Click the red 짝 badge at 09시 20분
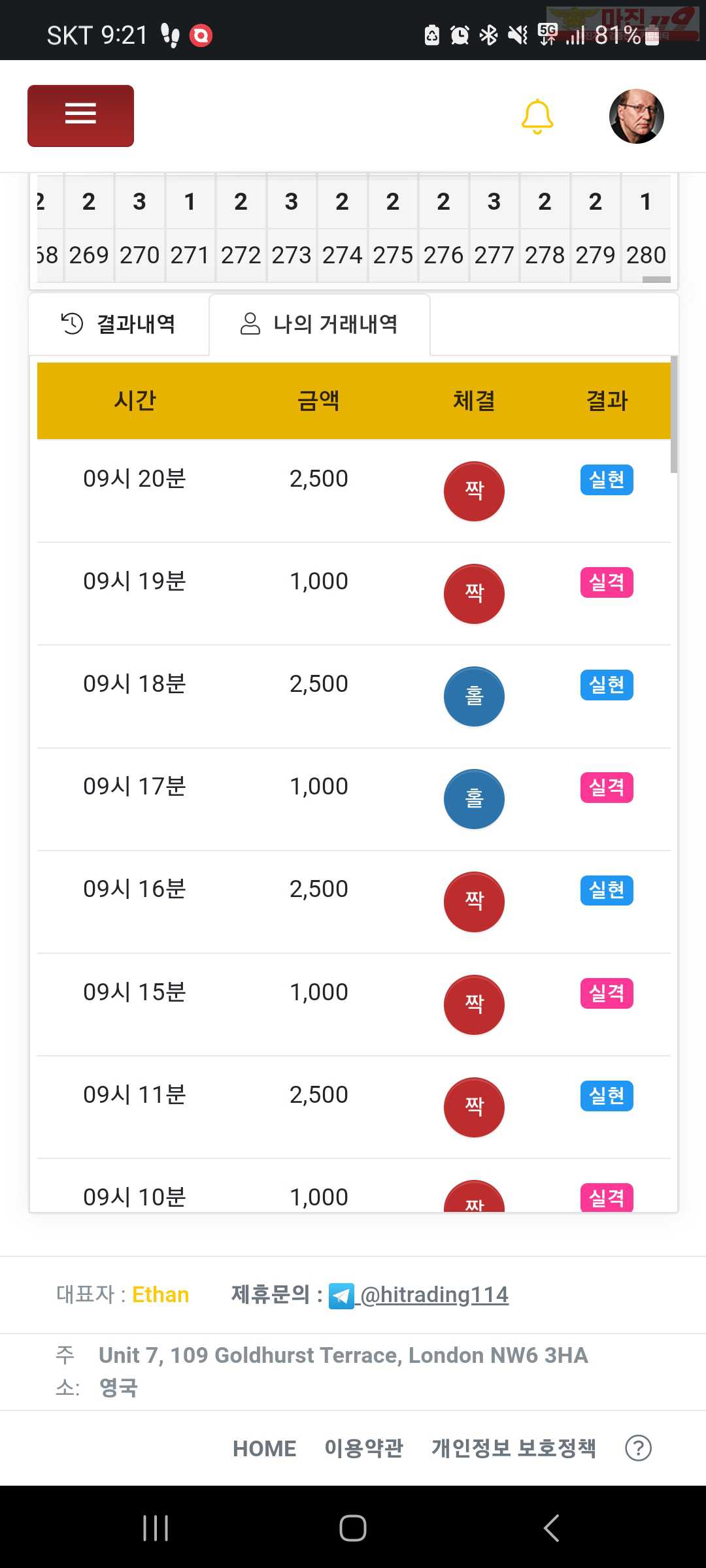Image resolution: width=706 pixels, height=1568 pixels. [474, 491]
